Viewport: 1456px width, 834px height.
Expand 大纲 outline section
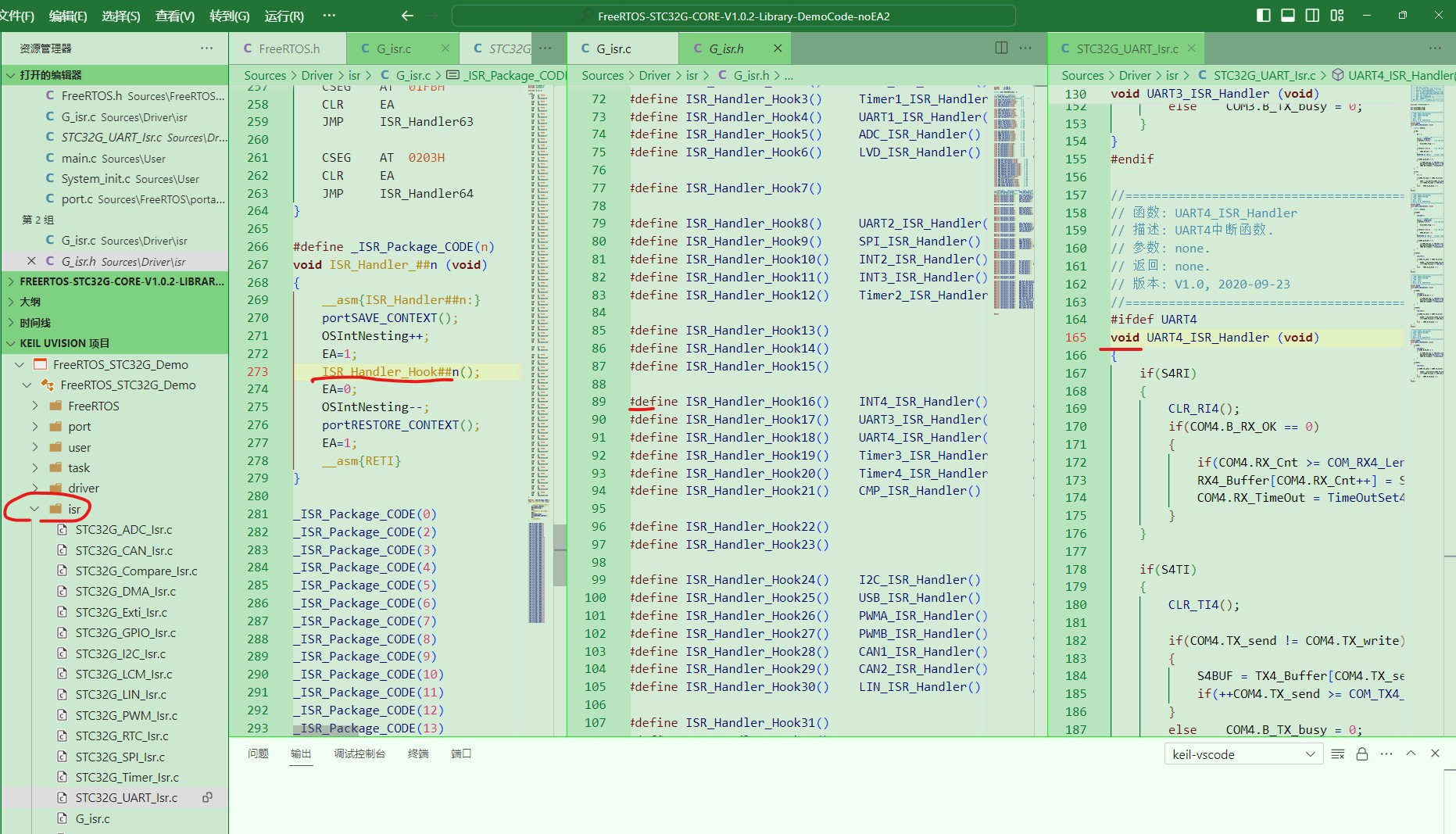tap(115, 302)
